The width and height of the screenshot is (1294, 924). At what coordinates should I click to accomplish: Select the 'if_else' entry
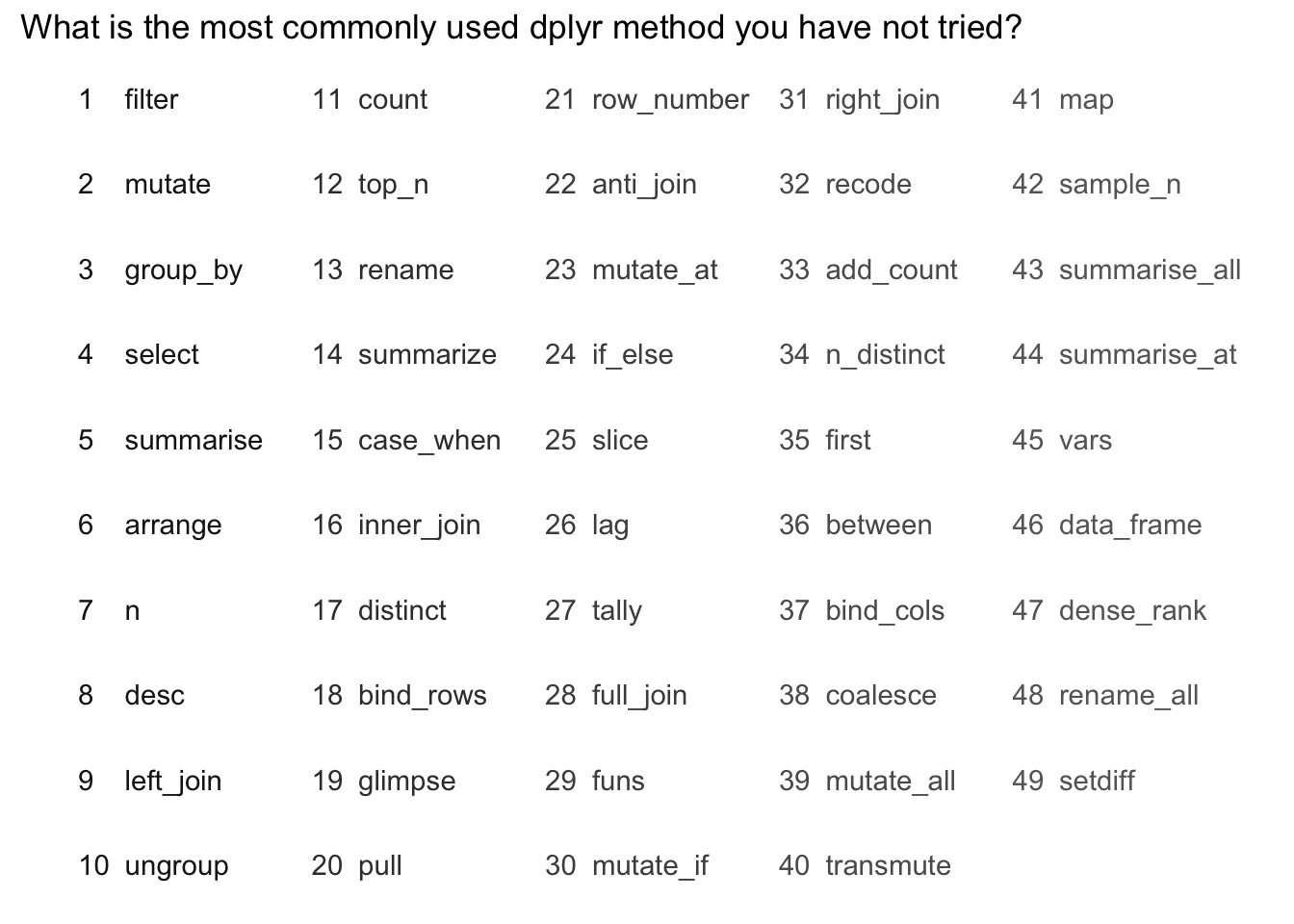click(633, 355)
